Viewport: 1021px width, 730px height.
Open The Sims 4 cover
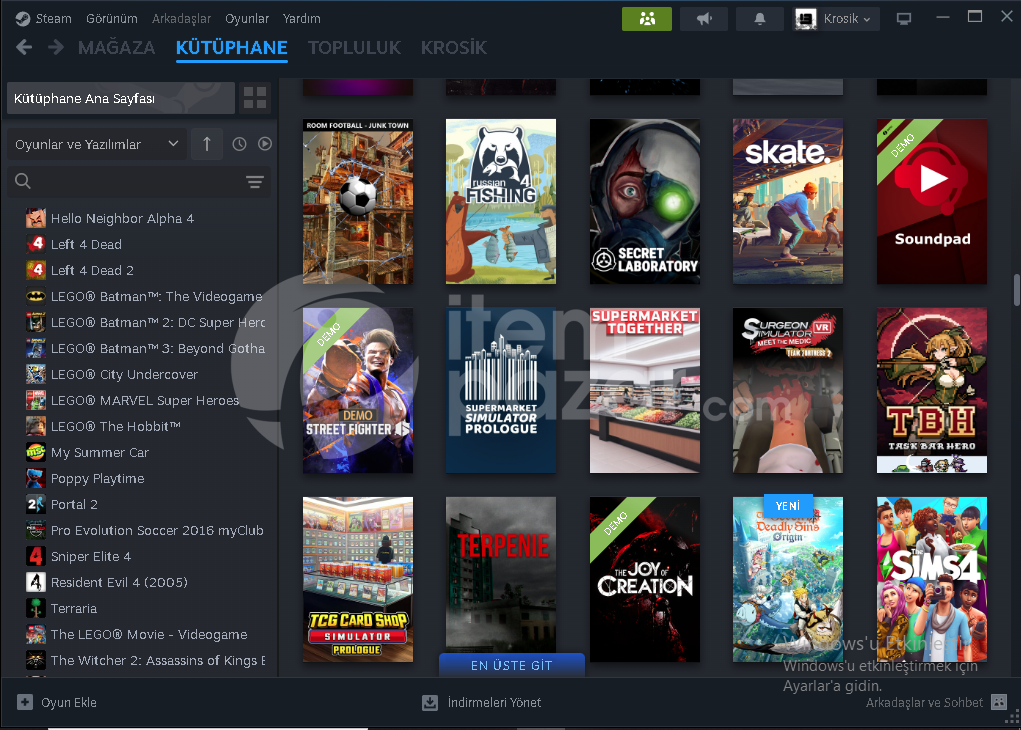pyautogui.click(x=932, y=580)
